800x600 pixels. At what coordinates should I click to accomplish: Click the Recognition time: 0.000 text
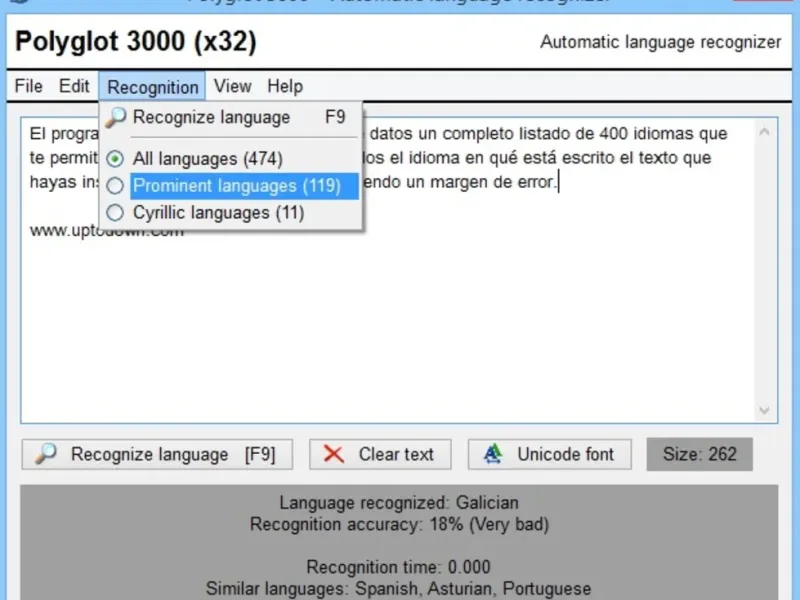pyautogui.click(x=398, y=567)
